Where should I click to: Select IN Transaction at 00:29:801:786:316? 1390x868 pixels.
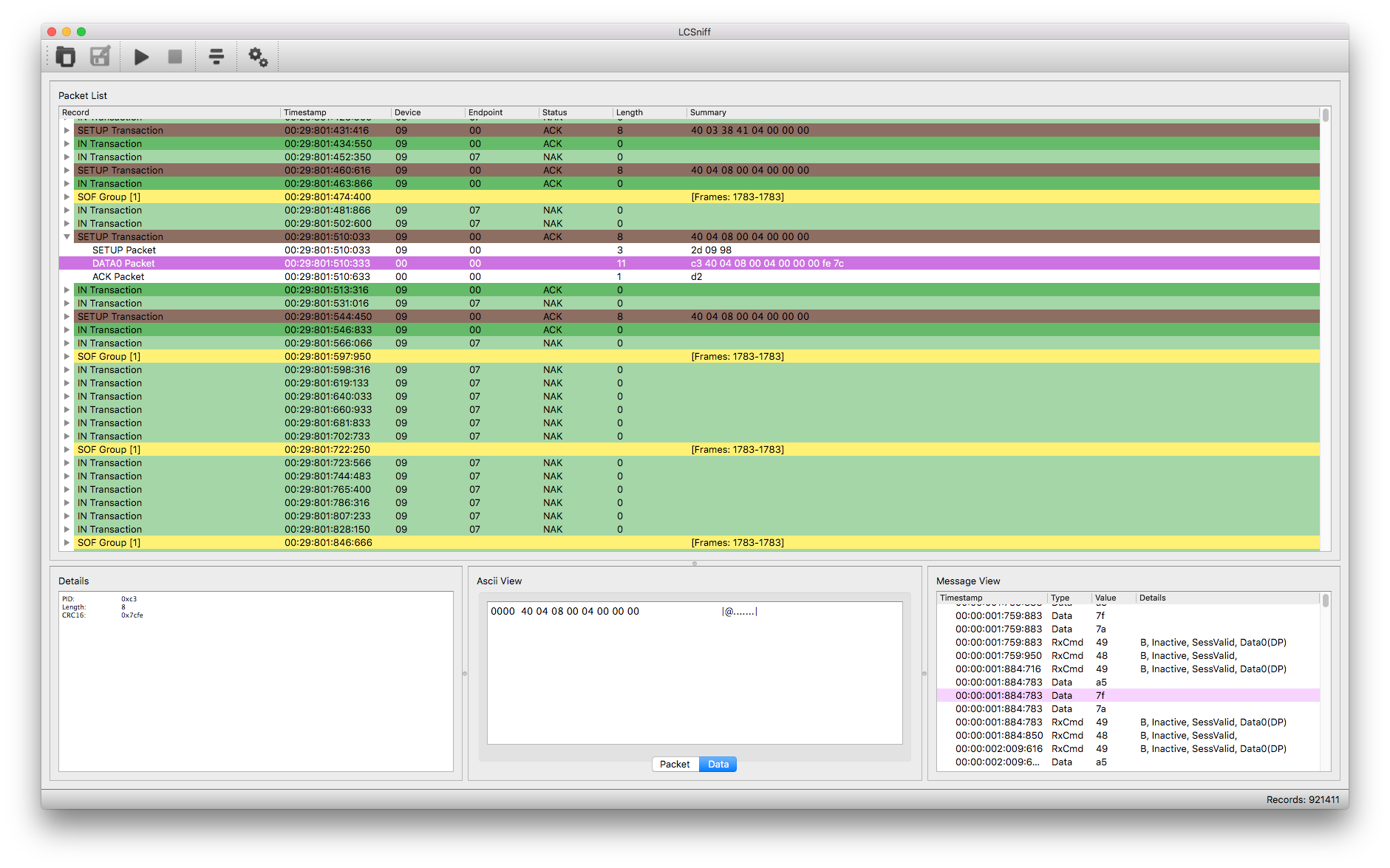(x=689, y=503)
